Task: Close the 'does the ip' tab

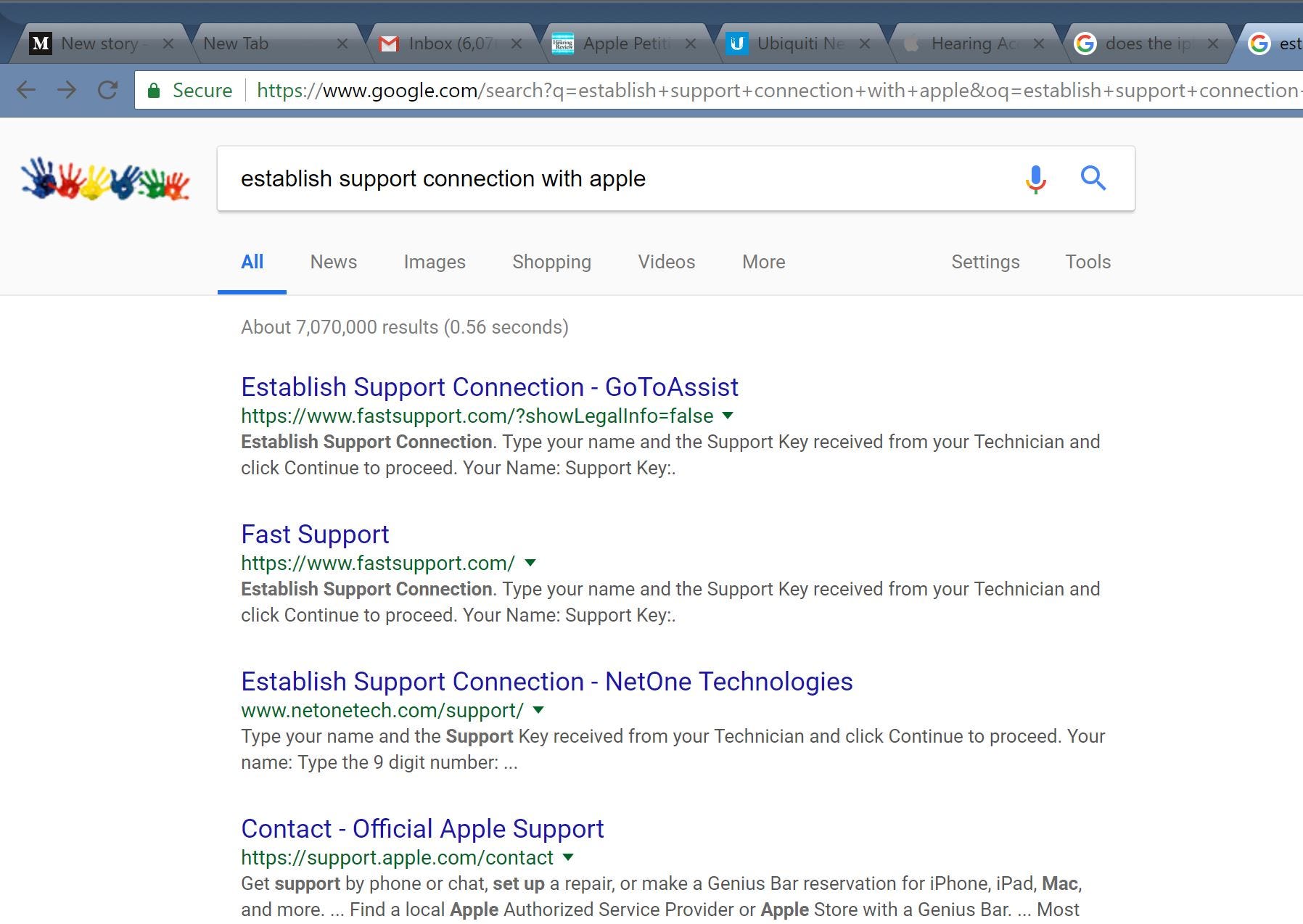Action: (1213, 44)
